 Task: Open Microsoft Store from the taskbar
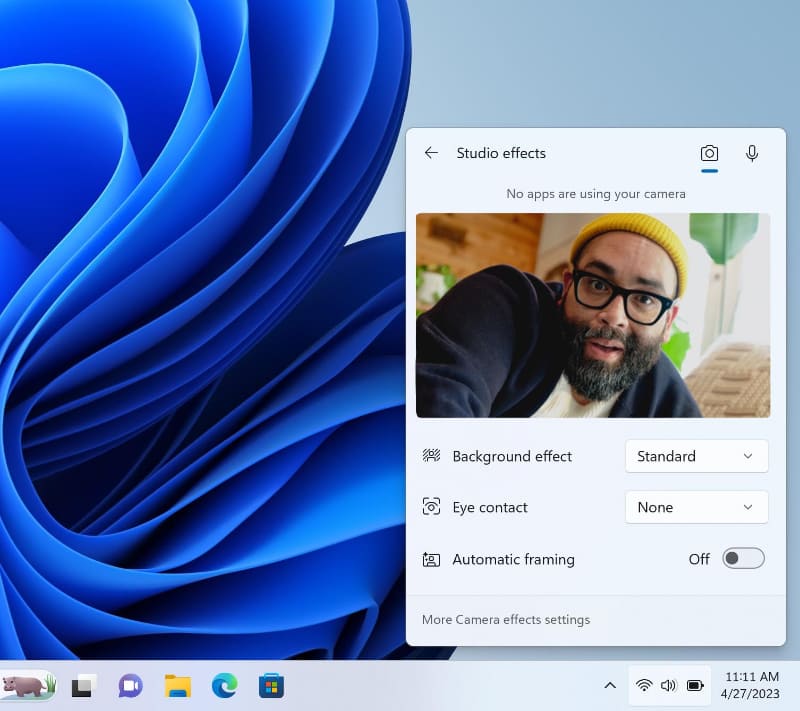click(271, 686)
